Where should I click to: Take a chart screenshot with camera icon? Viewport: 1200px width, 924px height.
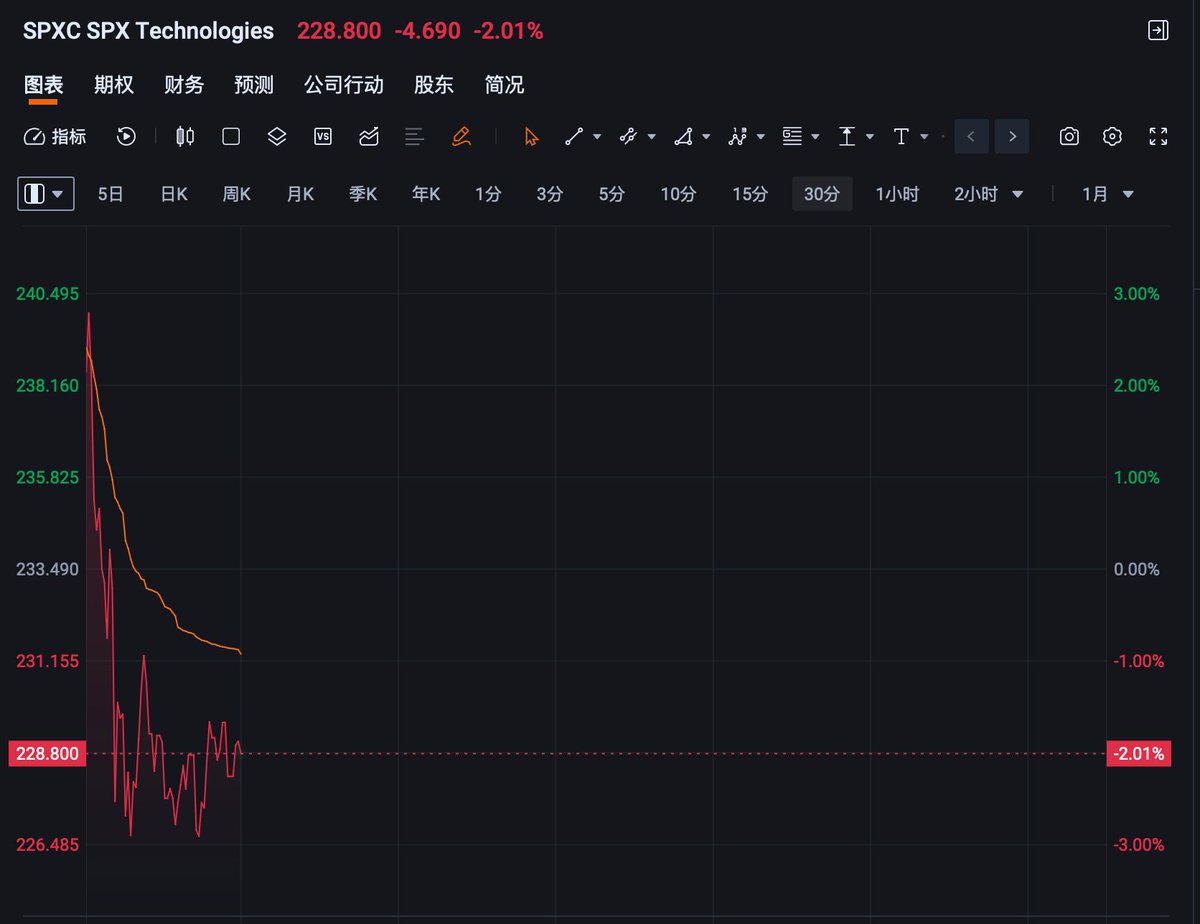click(x=1069, y=137)
